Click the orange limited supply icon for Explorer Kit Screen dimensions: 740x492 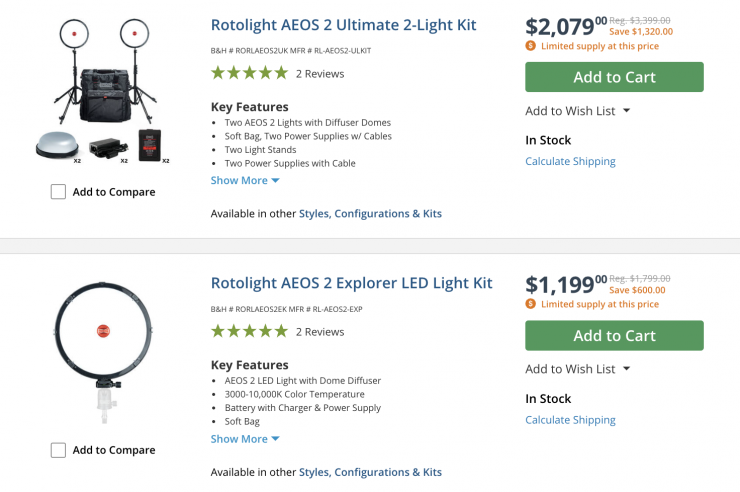[x=530, y=304]
